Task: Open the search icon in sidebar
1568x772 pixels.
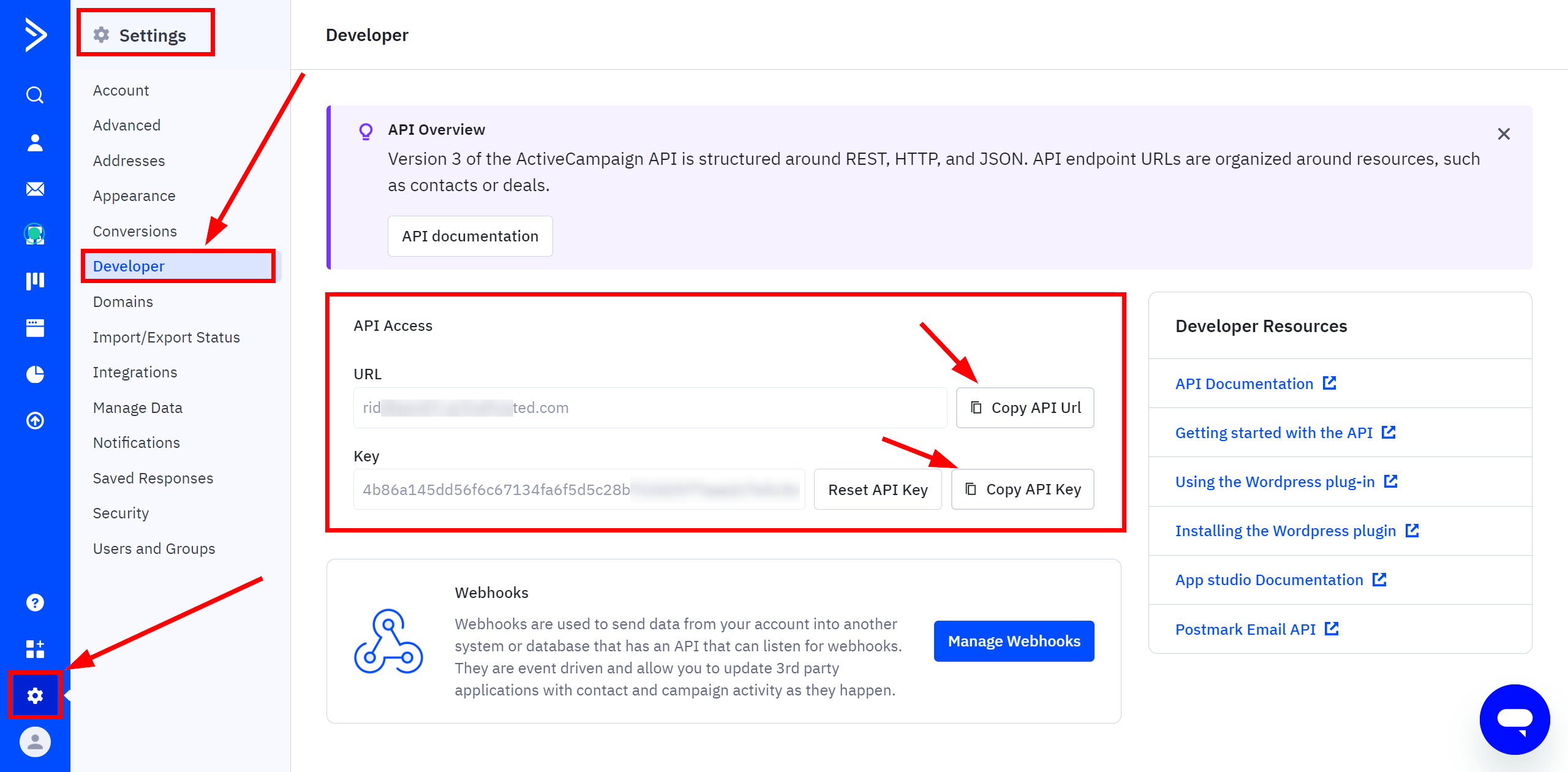Action: pyautogui.click(x=35, y=95)
